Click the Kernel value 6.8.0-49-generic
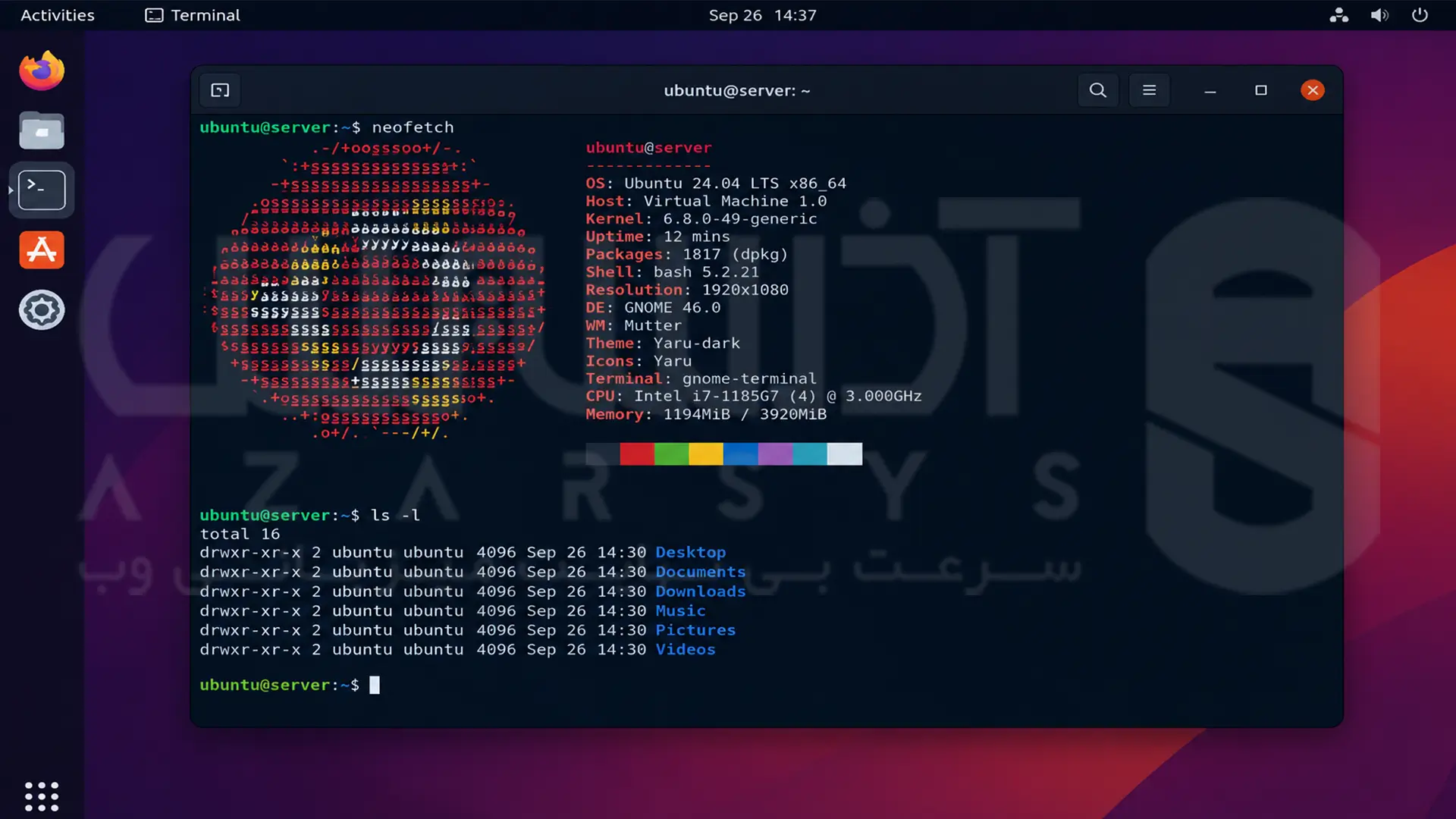This screenshot has width=1456, height=819. click(x=740, y=219)
